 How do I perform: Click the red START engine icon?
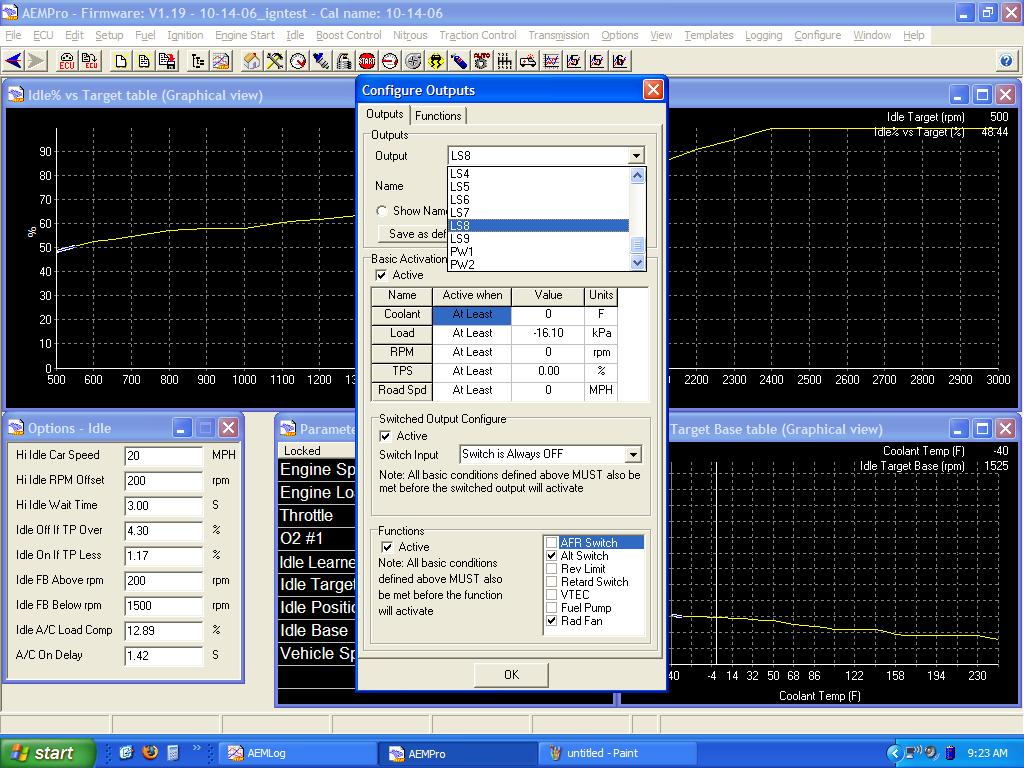[x=367, y=61]
